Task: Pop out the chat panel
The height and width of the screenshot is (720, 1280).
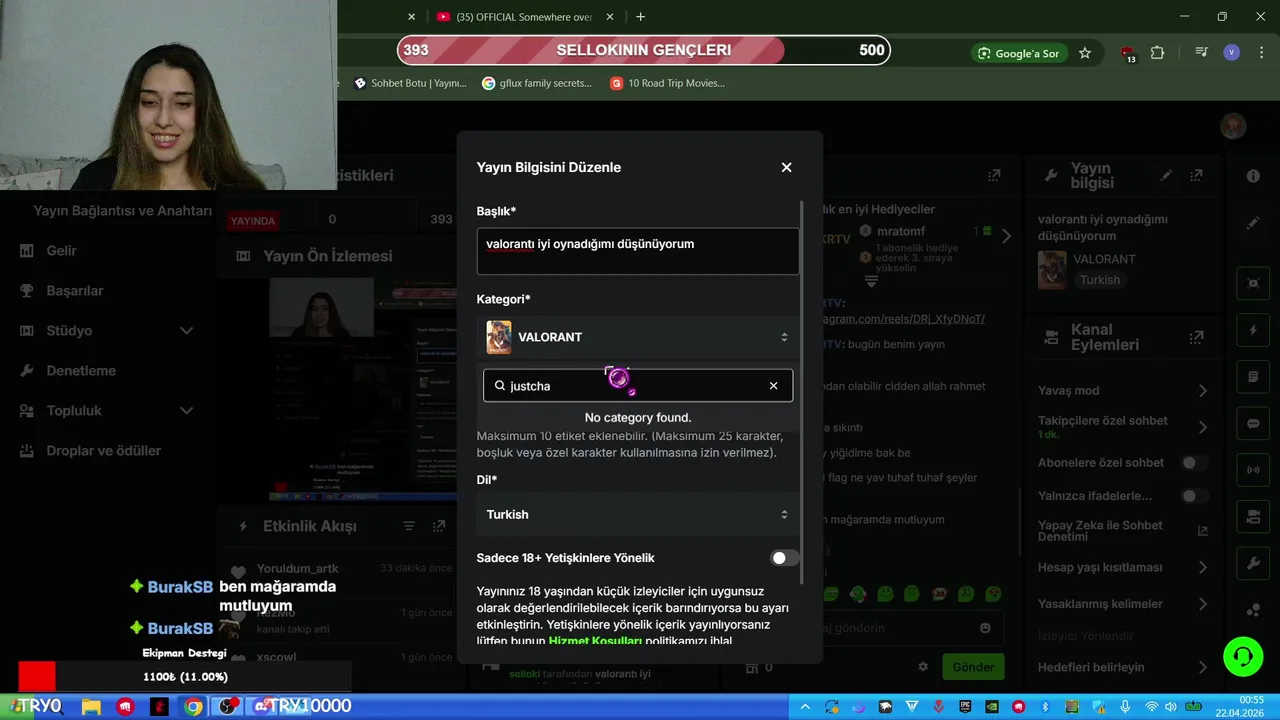Action: (994, 175)
